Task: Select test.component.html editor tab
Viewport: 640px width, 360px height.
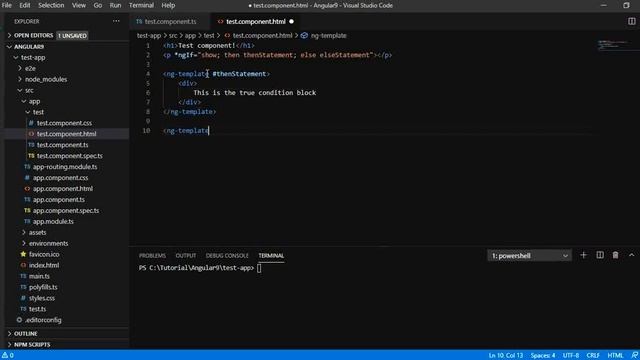Action: pos(256,21)
